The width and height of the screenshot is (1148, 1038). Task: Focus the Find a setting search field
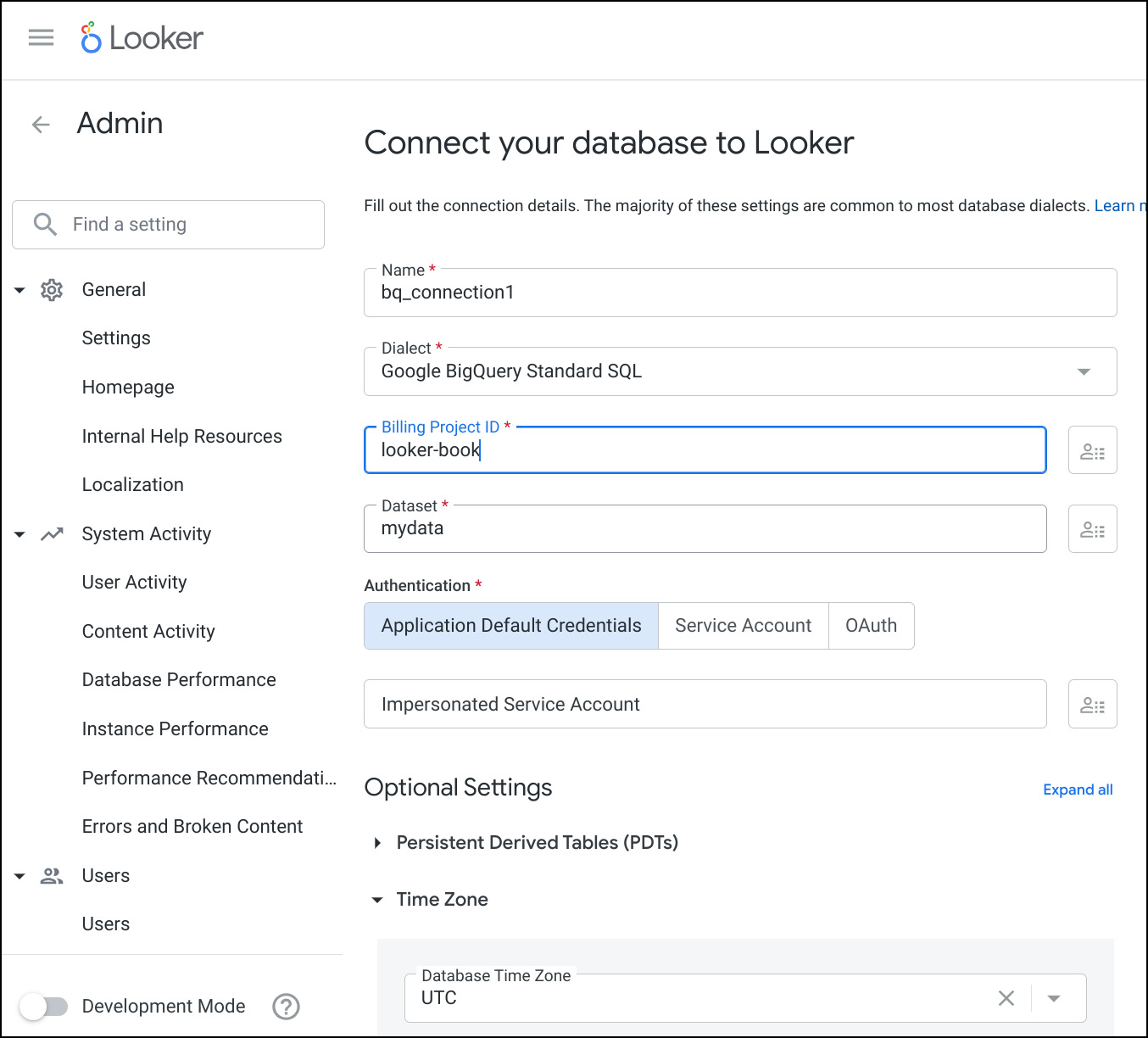(x=168, y=225)
